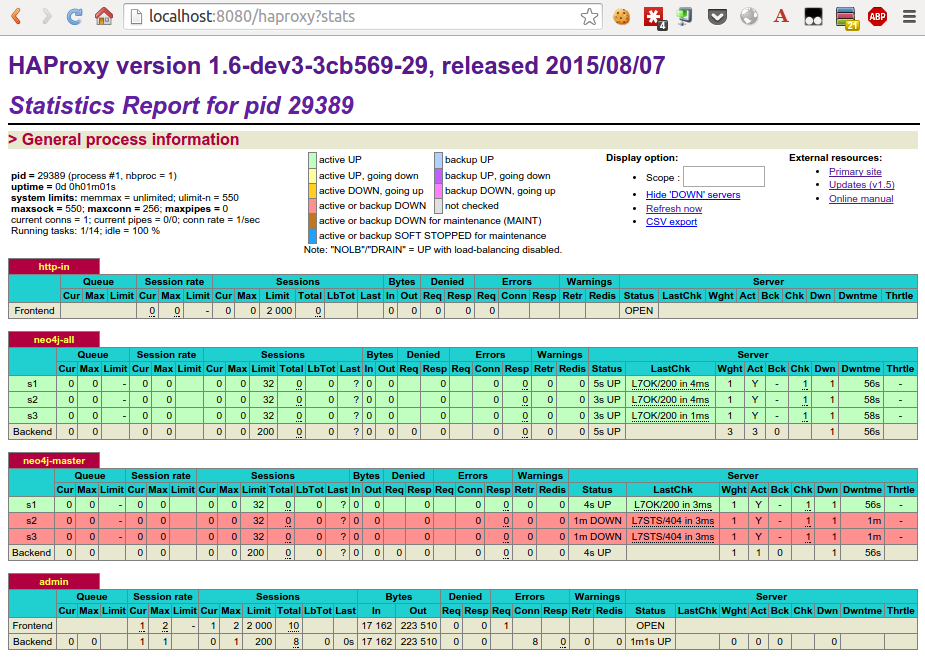Open the Primary site link
The height and width of the screenshot is (658, 925).
point(855,172)
